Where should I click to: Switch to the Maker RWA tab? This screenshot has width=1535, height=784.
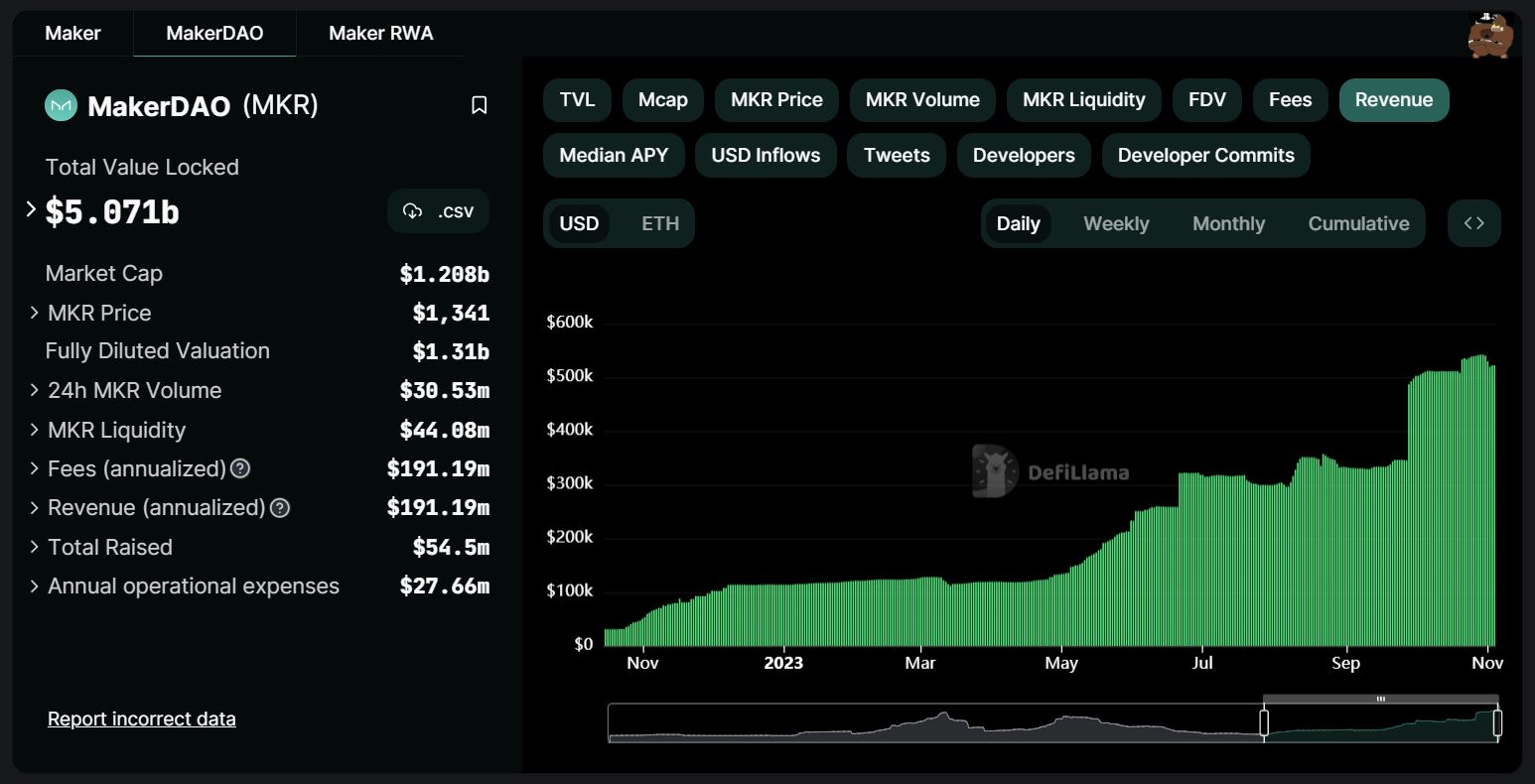(380, 34)
